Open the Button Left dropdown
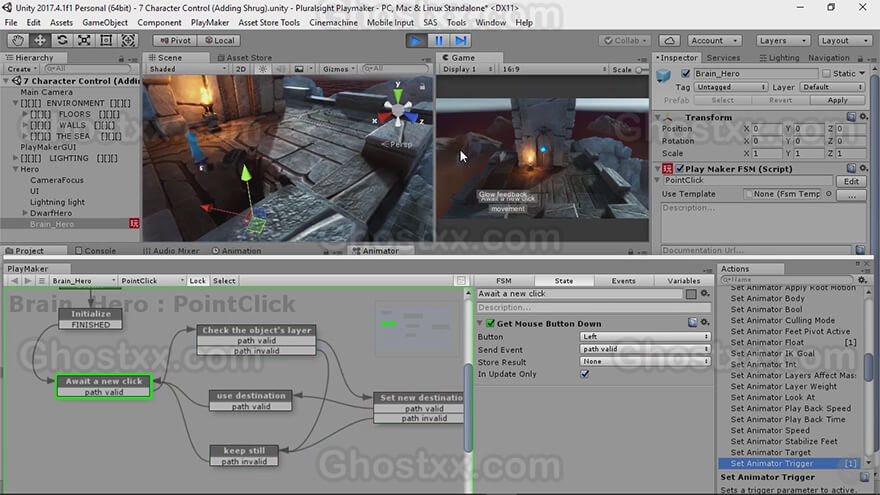The height and width of the screenshot is (495, 880). pyautogui.click(x=645, y=336)
